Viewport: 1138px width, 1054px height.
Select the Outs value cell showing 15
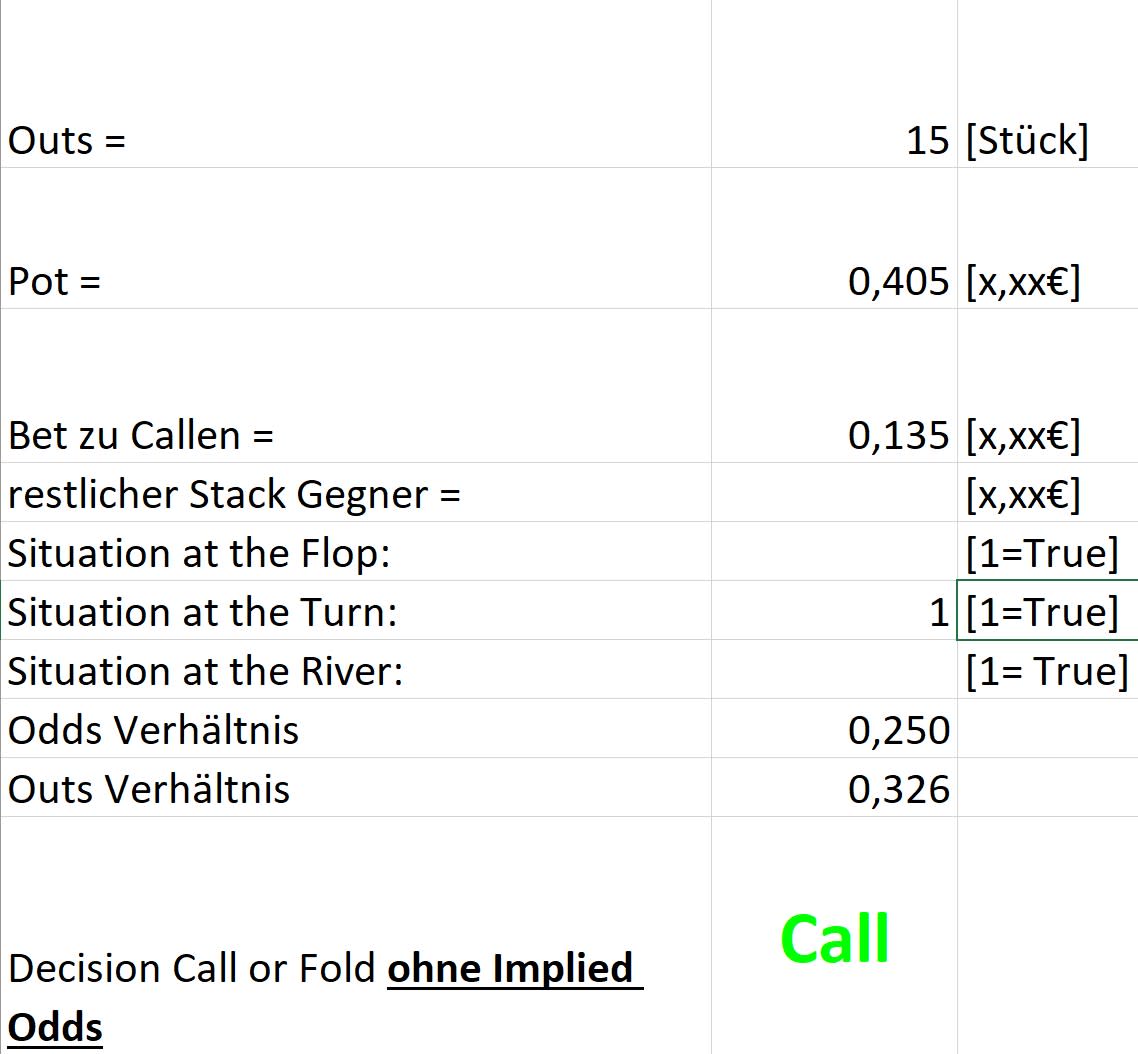834,83
